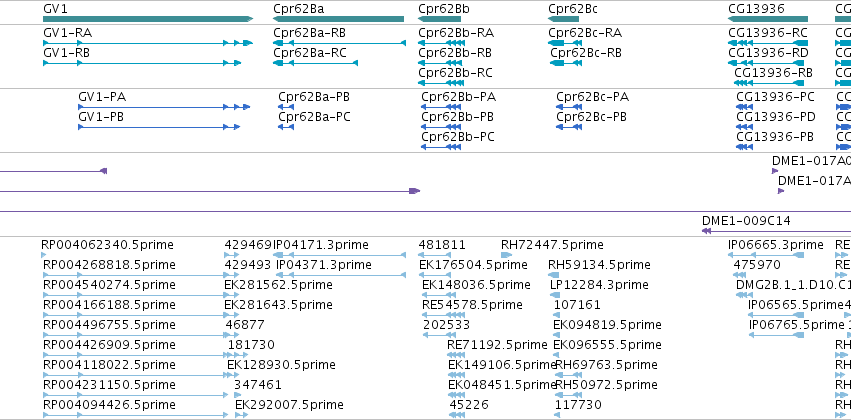Open the IP04371.3prime EST
Image resolution: width=851 pixels, height=420 pixels.
pos(324,265)
